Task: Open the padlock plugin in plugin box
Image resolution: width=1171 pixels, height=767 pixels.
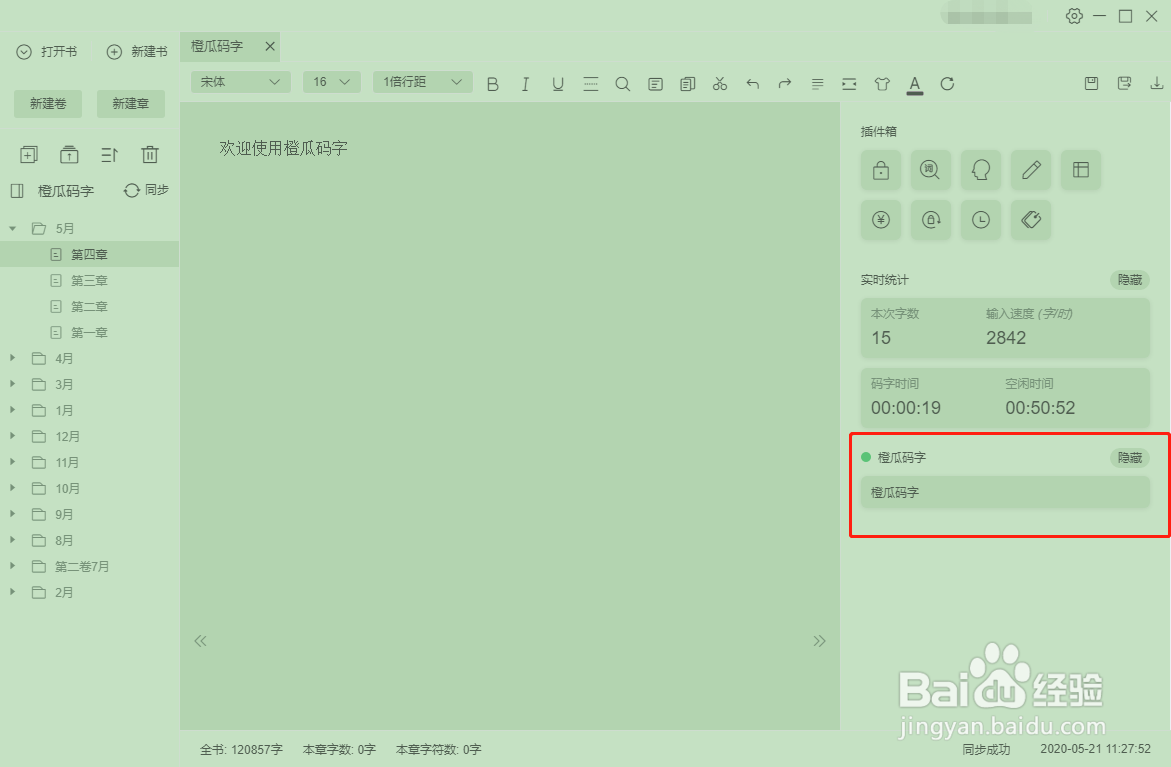Action: [881, 170]
